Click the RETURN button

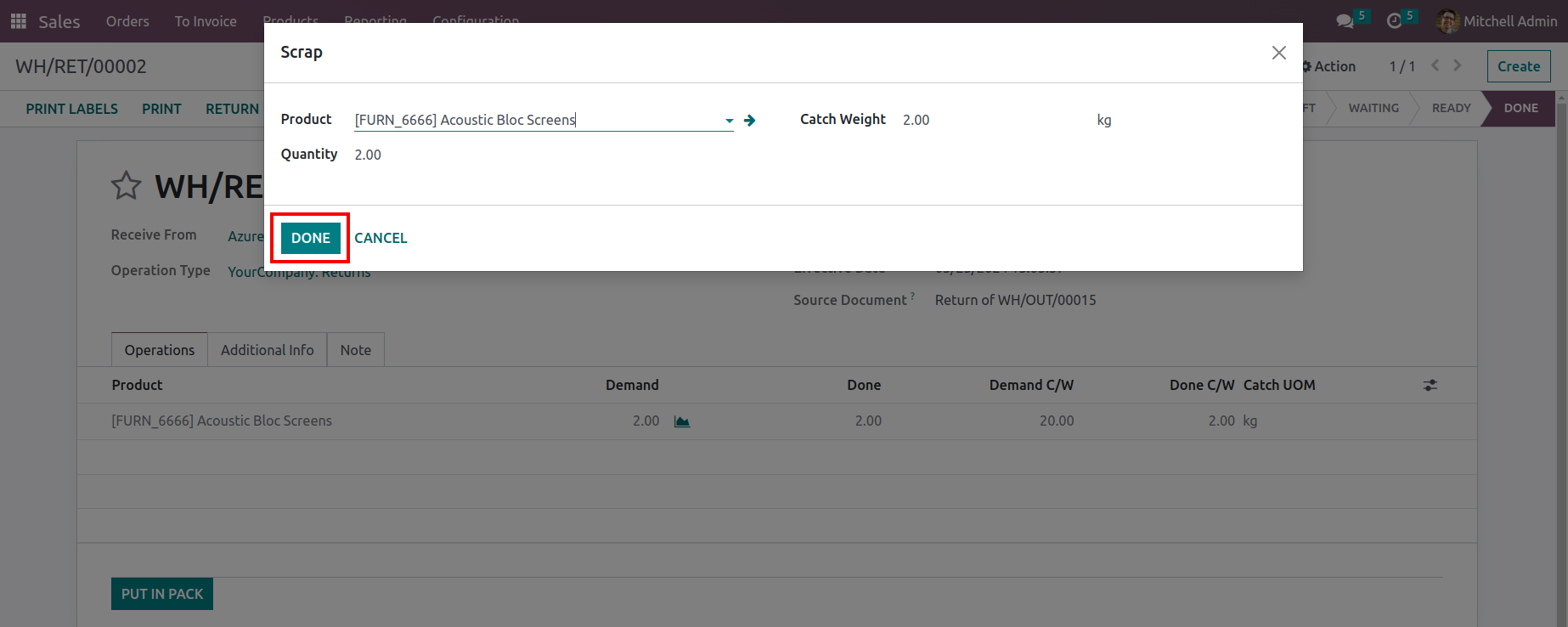[x=232, y=109]
